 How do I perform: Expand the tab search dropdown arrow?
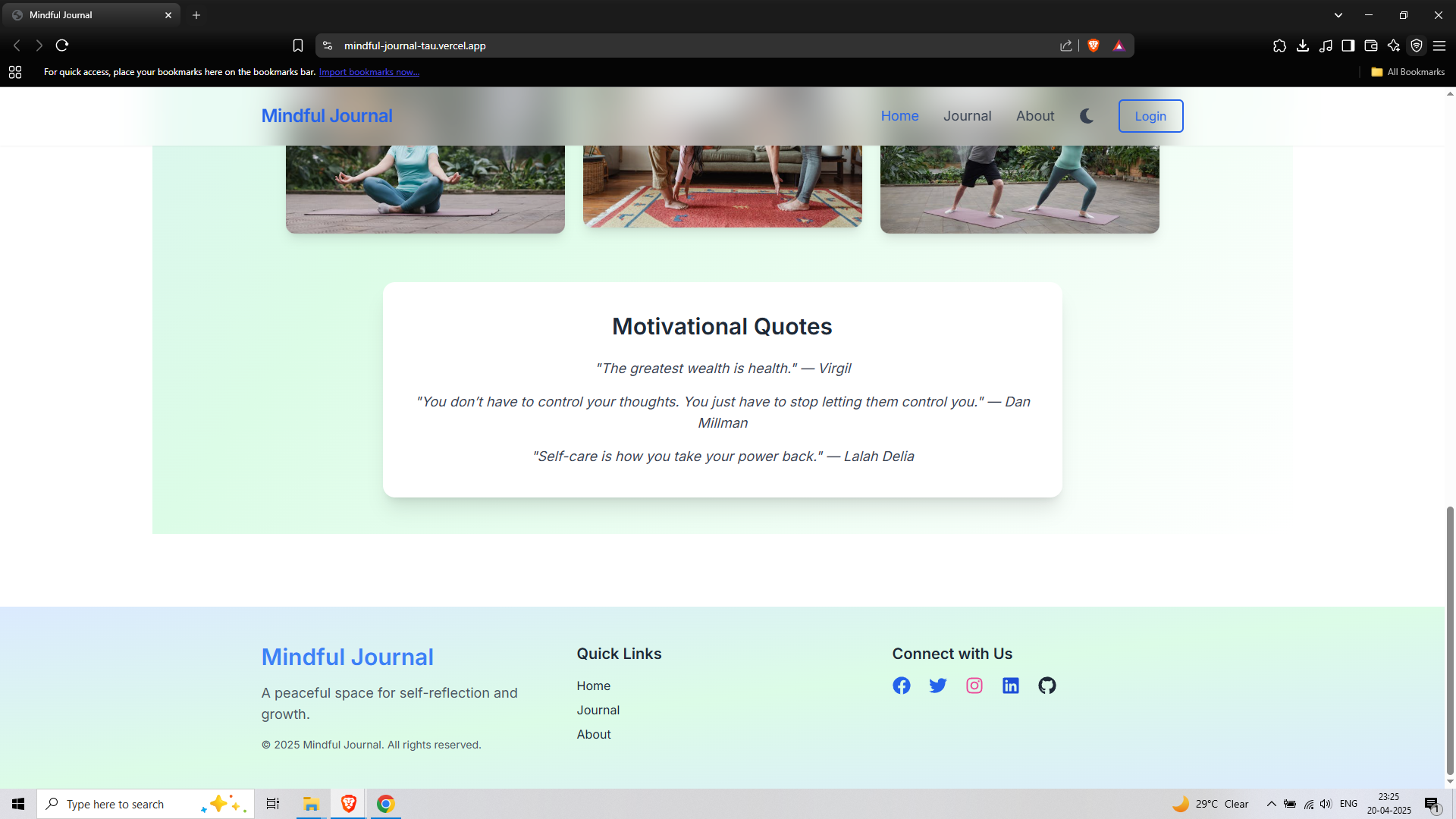[1338, 15]
